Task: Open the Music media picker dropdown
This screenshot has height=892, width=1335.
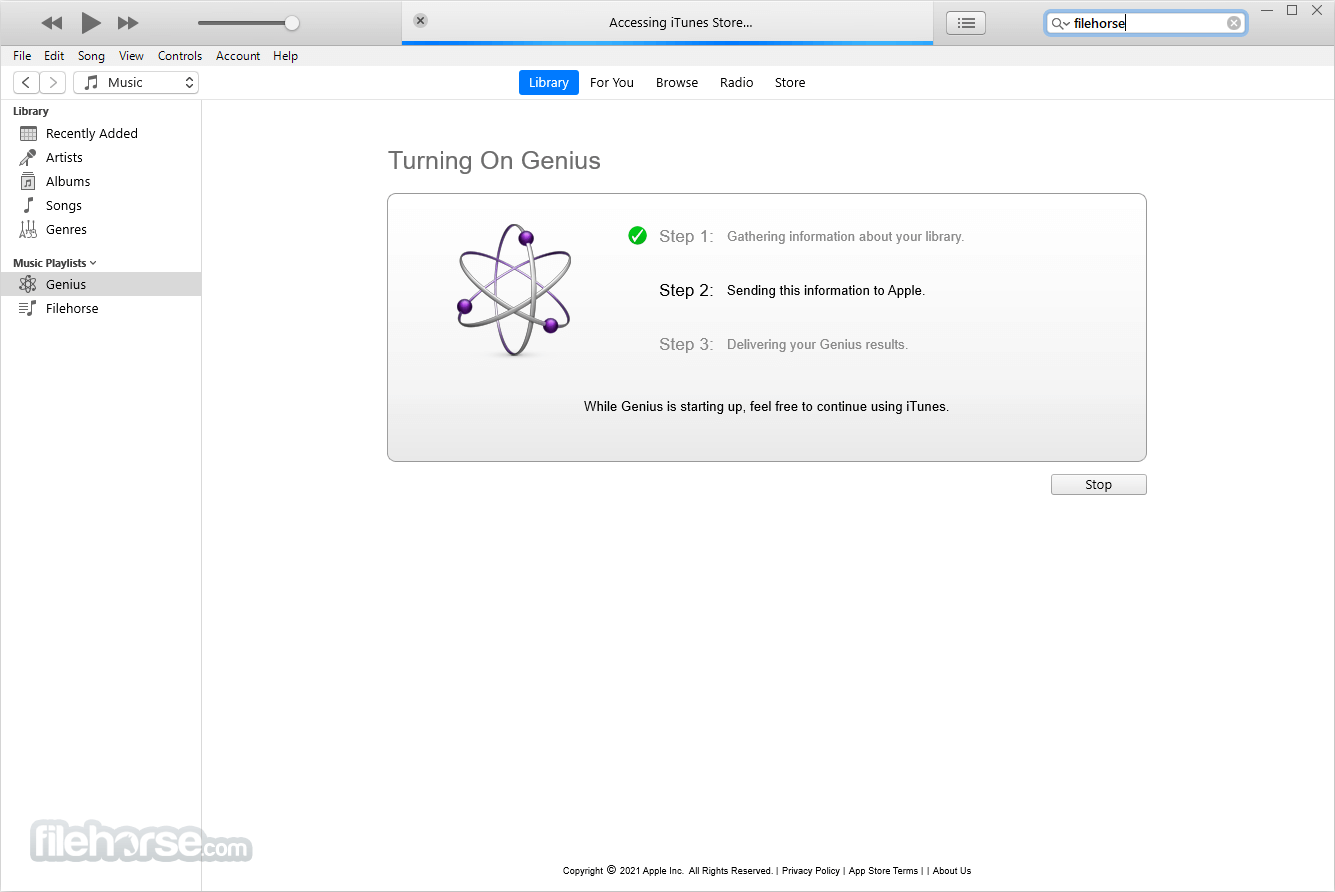Action: click(136, 83)
